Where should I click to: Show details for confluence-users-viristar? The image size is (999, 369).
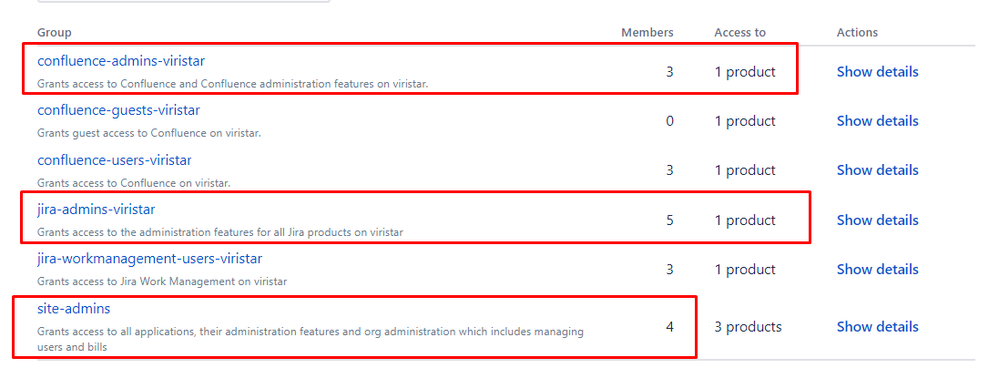pyautogui.click(x=877, y=170)
